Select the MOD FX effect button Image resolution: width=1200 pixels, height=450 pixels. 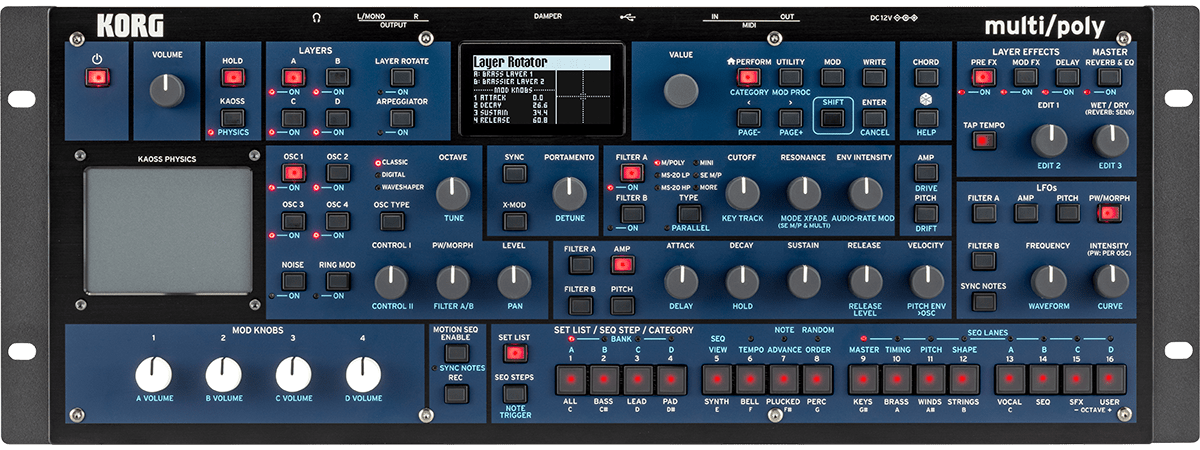[1025, 76]
